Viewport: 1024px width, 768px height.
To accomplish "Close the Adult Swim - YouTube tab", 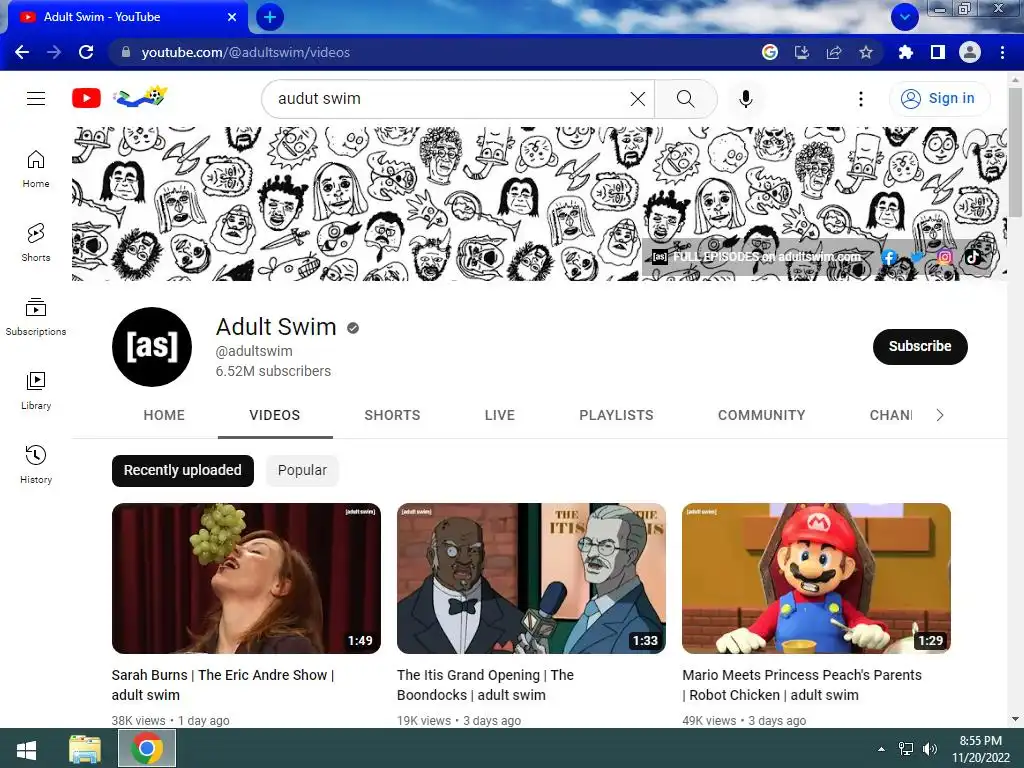I will tap(232, 17).
